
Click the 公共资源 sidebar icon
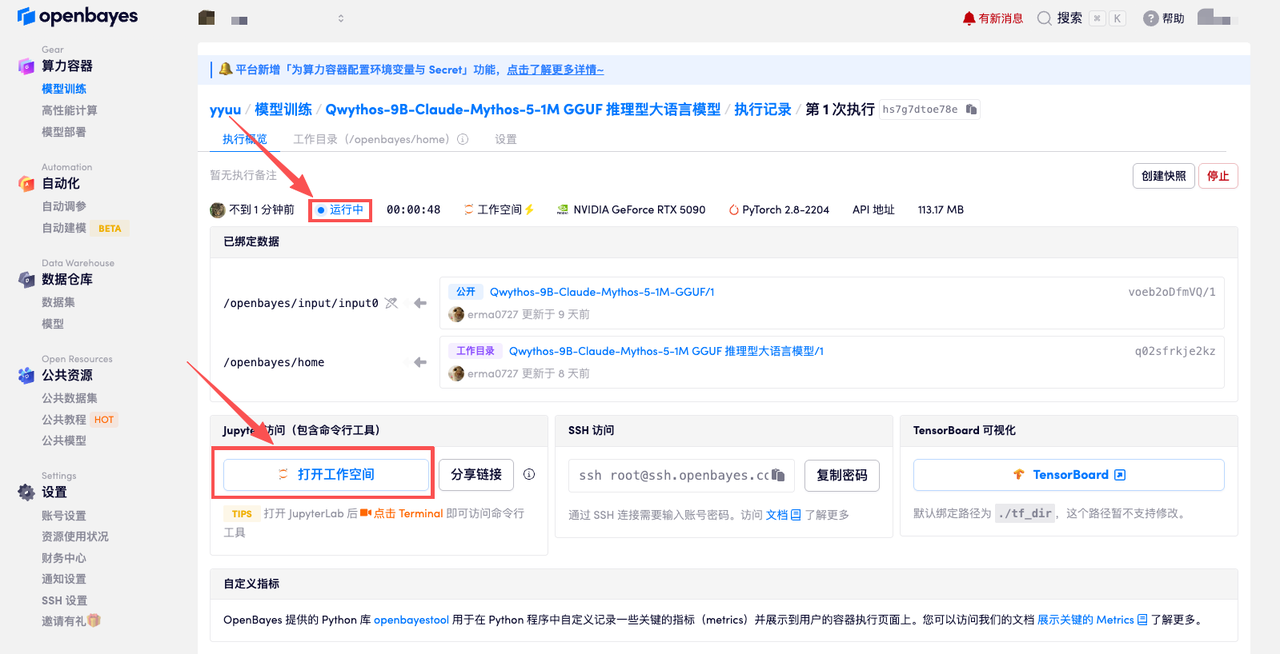point(26,376)
